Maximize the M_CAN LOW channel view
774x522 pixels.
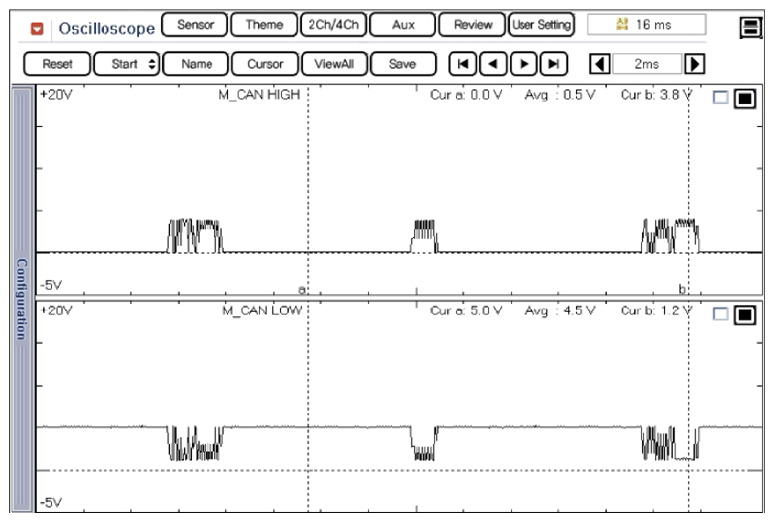point(745,315)
